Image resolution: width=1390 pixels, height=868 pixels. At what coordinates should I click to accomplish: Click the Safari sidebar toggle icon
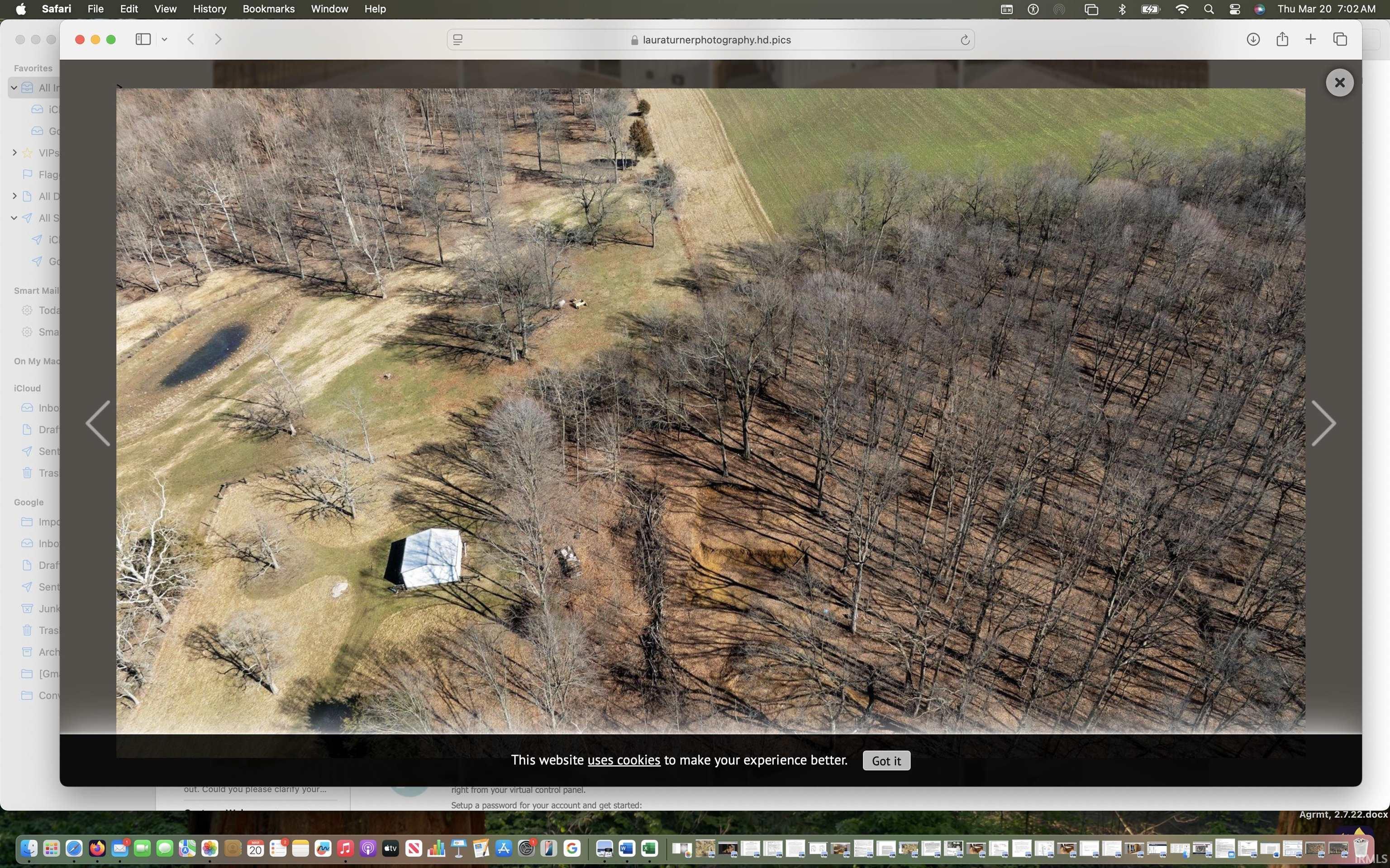pos(143,39)
